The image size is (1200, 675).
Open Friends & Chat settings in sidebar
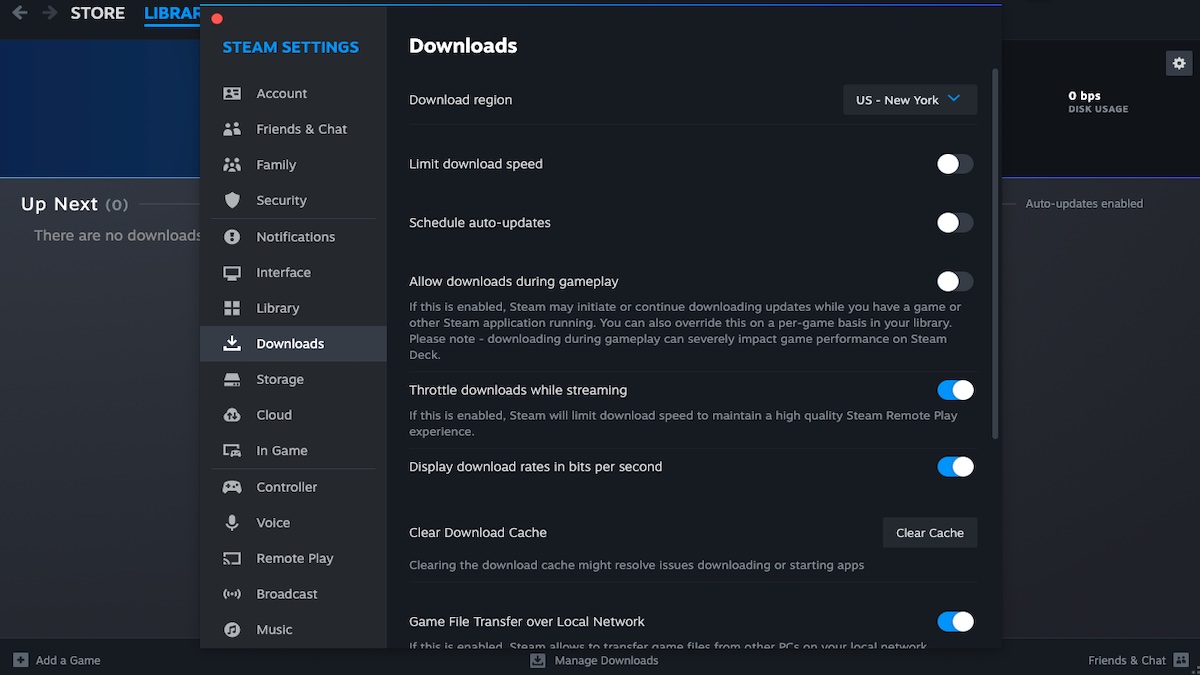point(232,129)
